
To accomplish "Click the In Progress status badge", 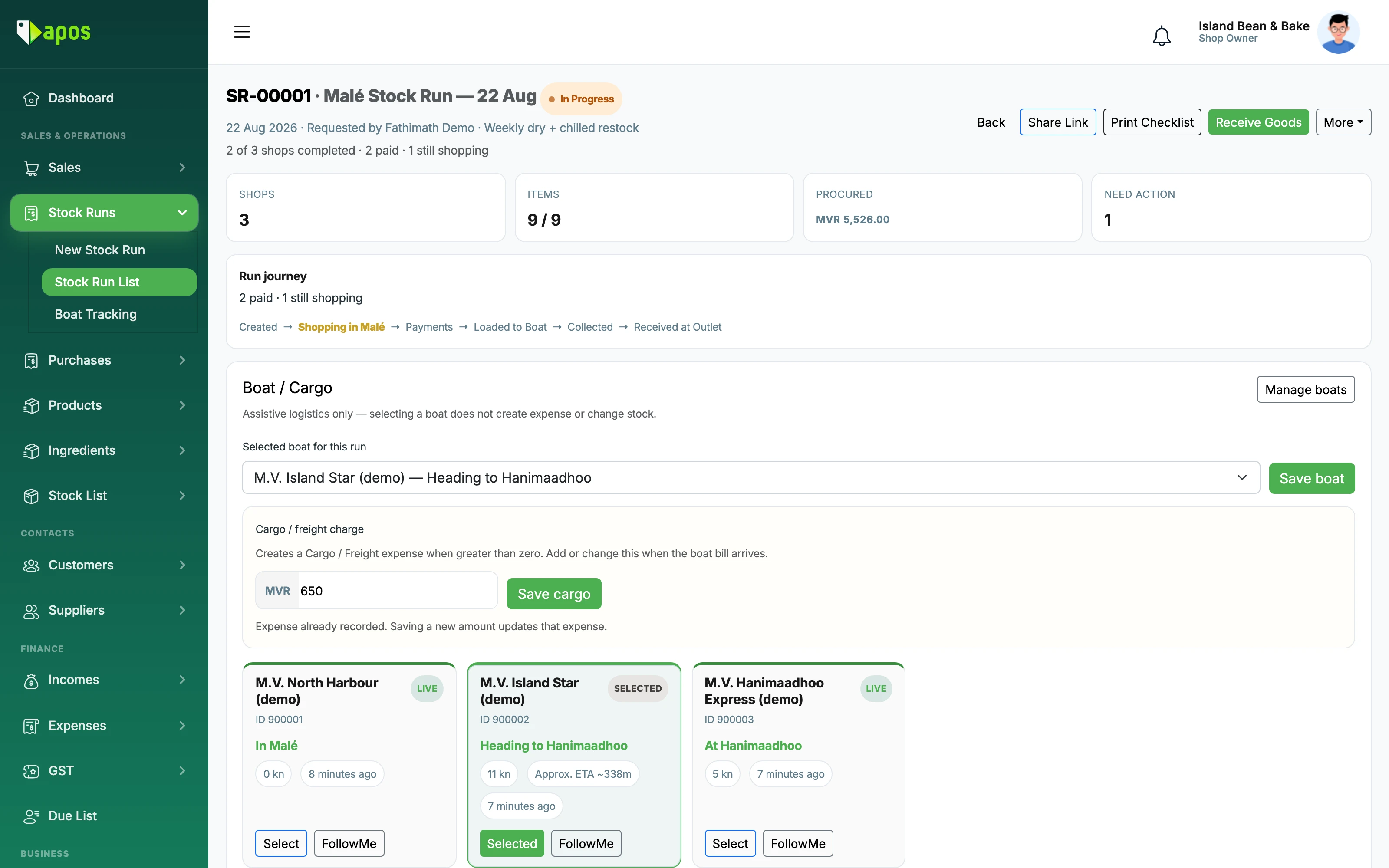I will 581,99.
